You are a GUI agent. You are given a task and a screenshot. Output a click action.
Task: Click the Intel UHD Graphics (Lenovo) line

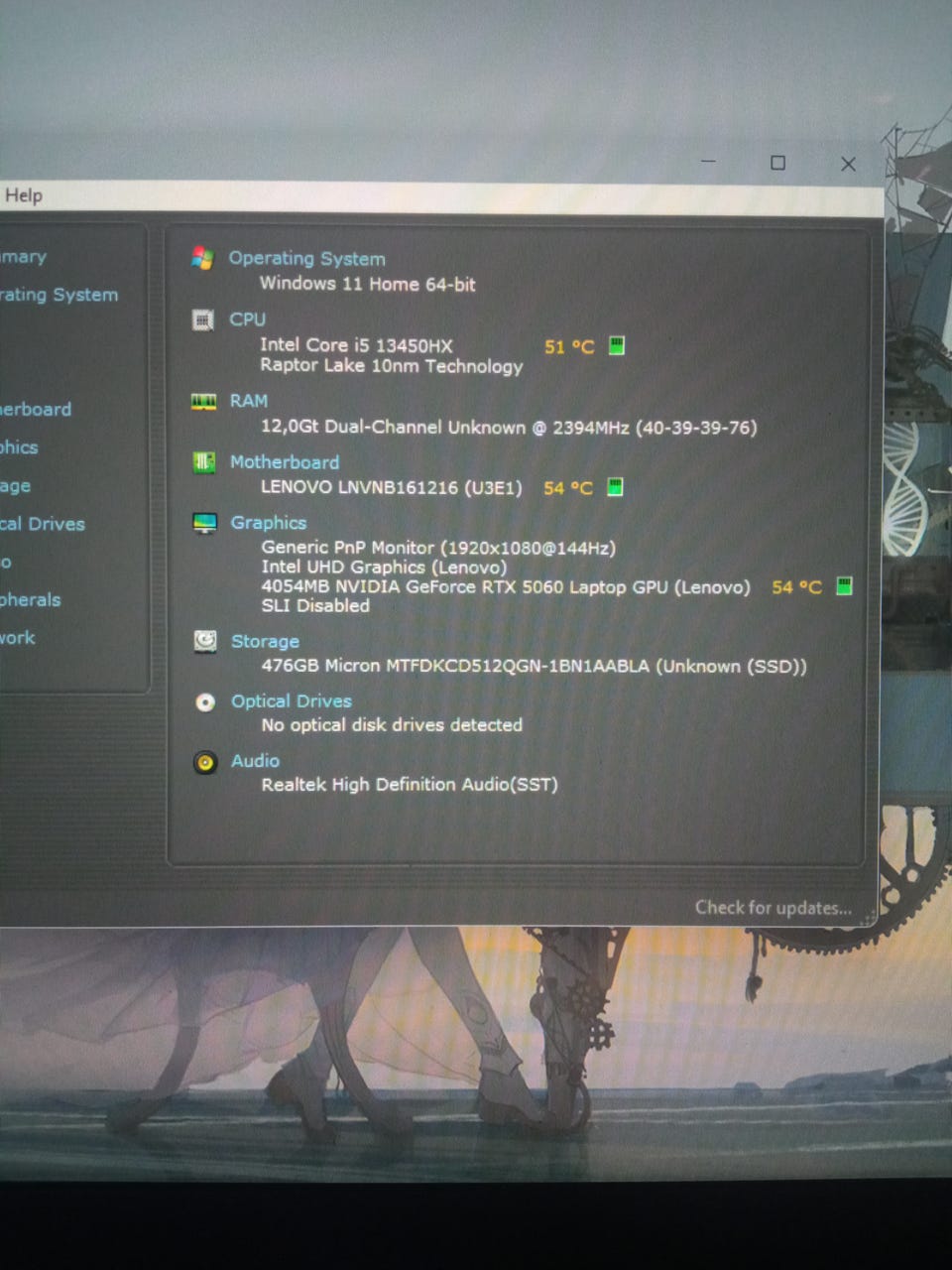click(384, 568)
